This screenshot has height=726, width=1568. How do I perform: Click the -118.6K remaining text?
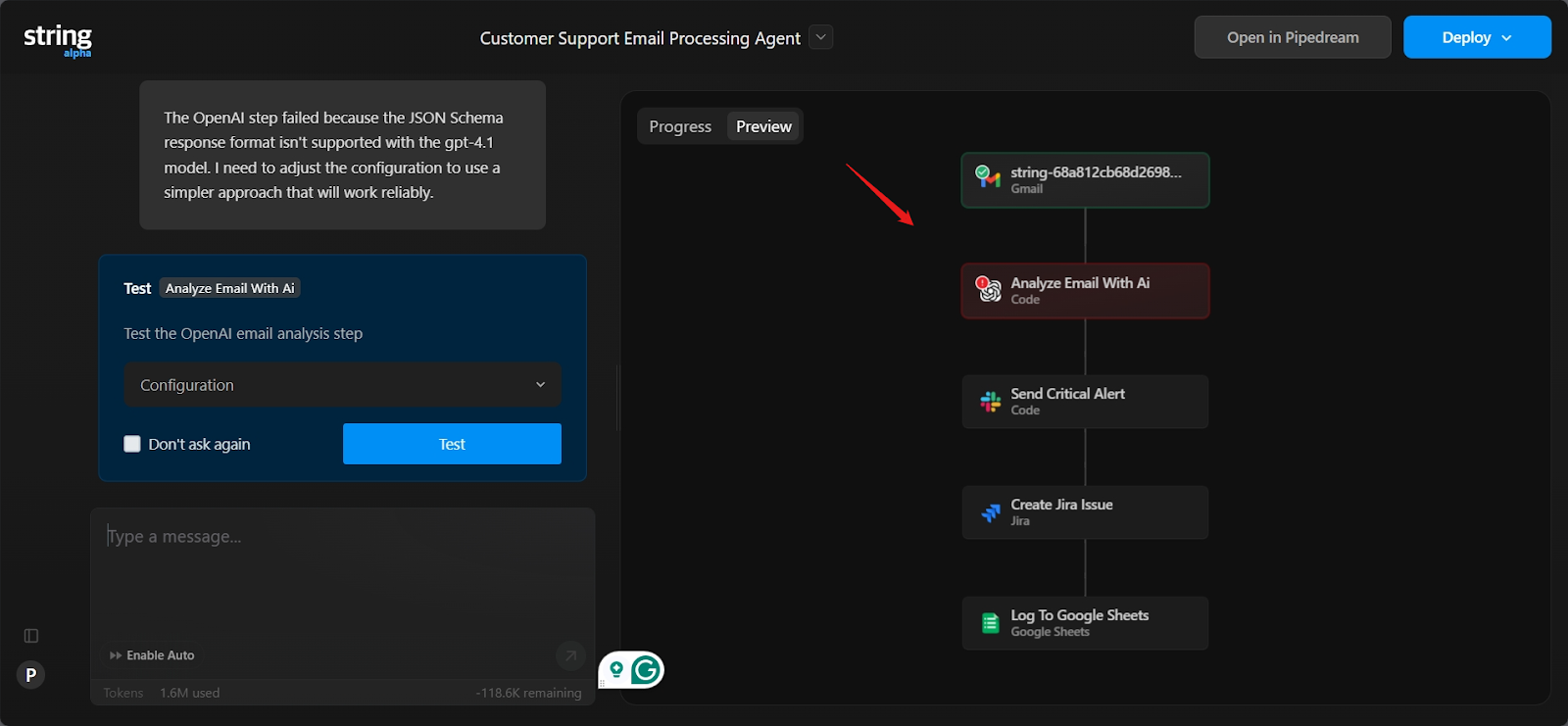pos(528,693)
